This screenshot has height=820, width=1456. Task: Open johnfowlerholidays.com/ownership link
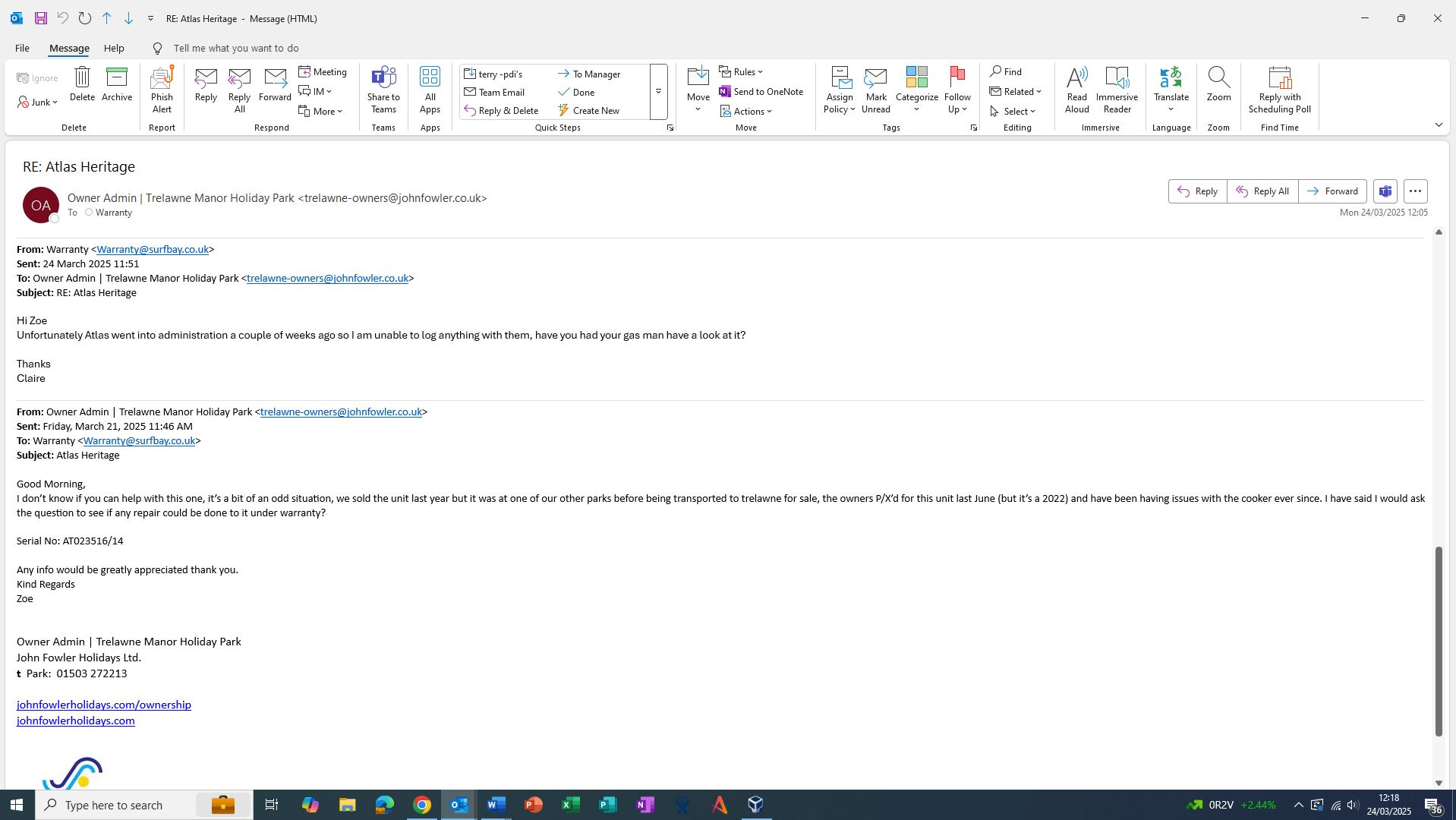104,705
